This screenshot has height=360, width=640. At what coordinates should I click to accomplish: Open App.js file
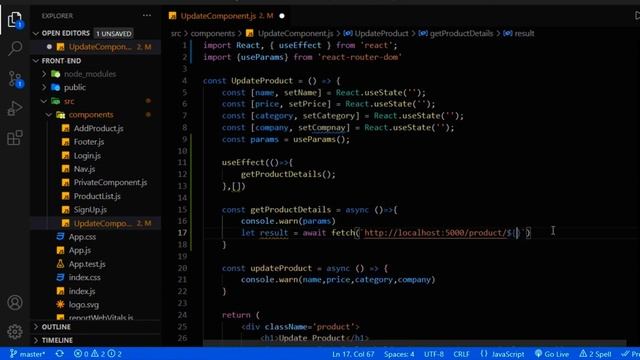80,250
